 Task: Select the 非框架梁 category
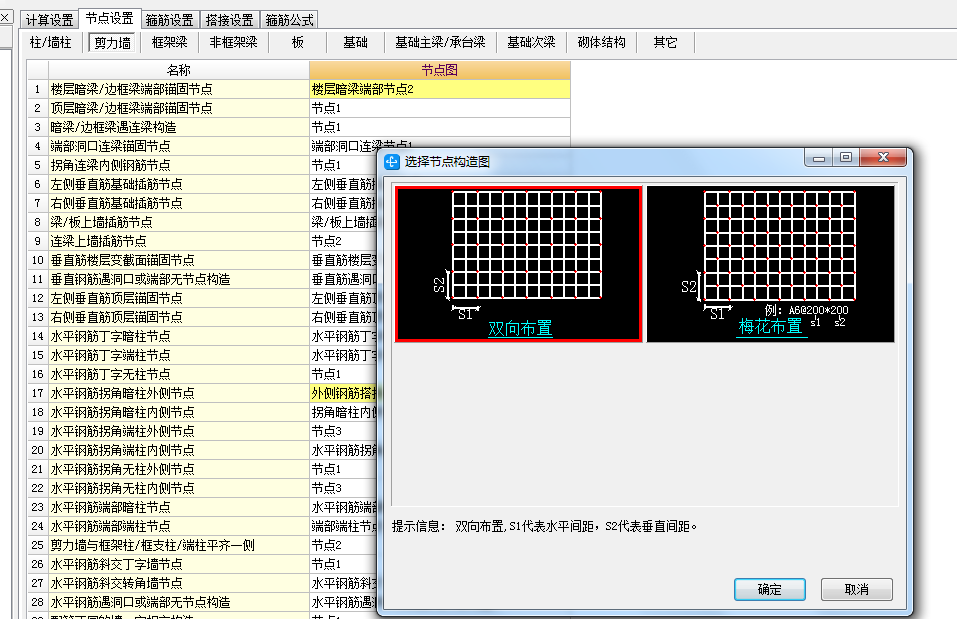[x=234, y=42]
